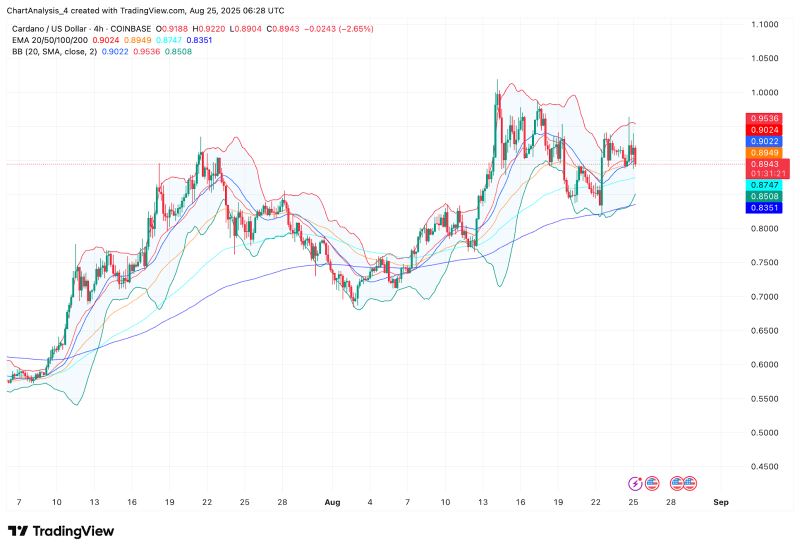Click the TradingView logo
Screen dimensions: 800x551
60,531
